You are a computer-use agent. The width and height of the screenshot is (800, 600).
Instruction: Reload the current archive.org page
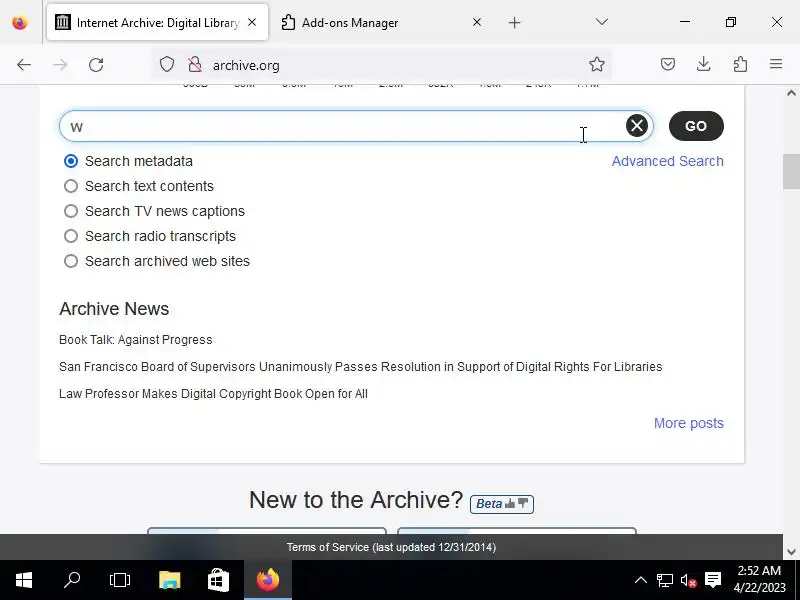click(x=96, y=65)
